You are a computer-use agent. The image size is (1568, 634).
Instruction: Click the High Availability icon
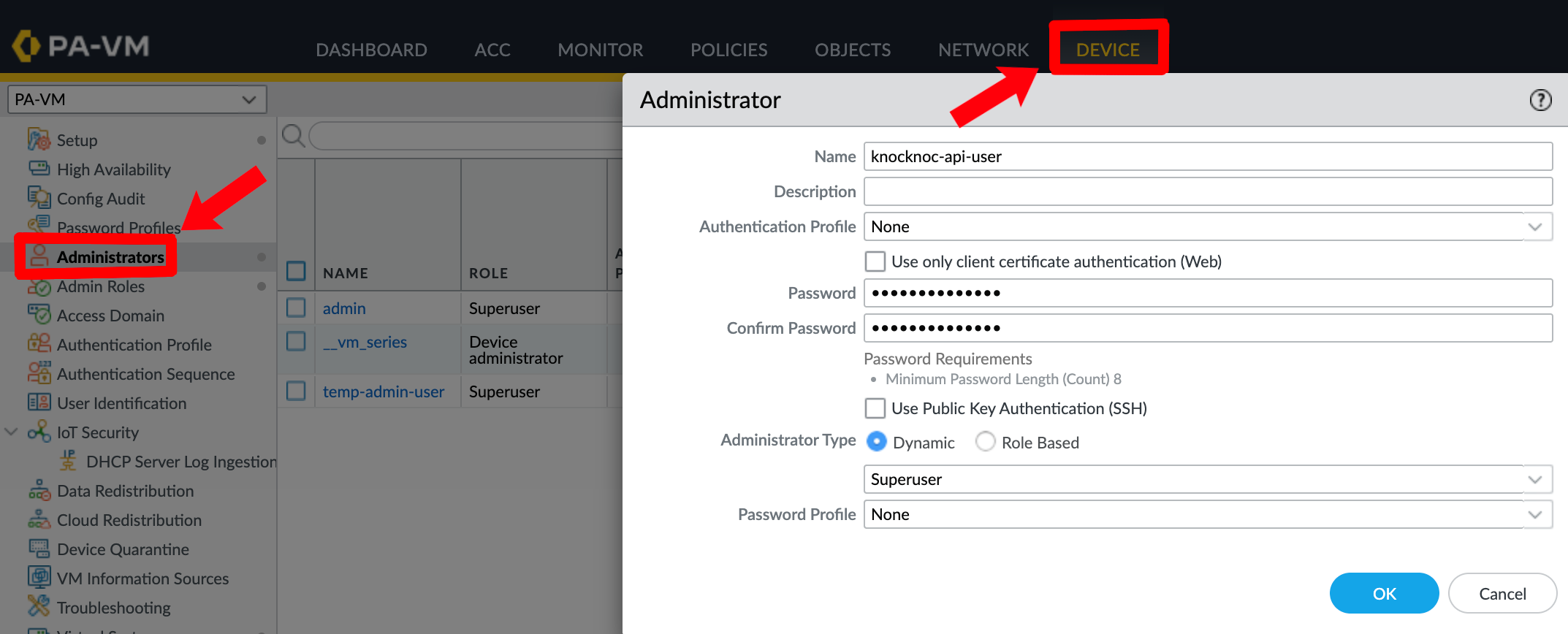tap(39, 169)
